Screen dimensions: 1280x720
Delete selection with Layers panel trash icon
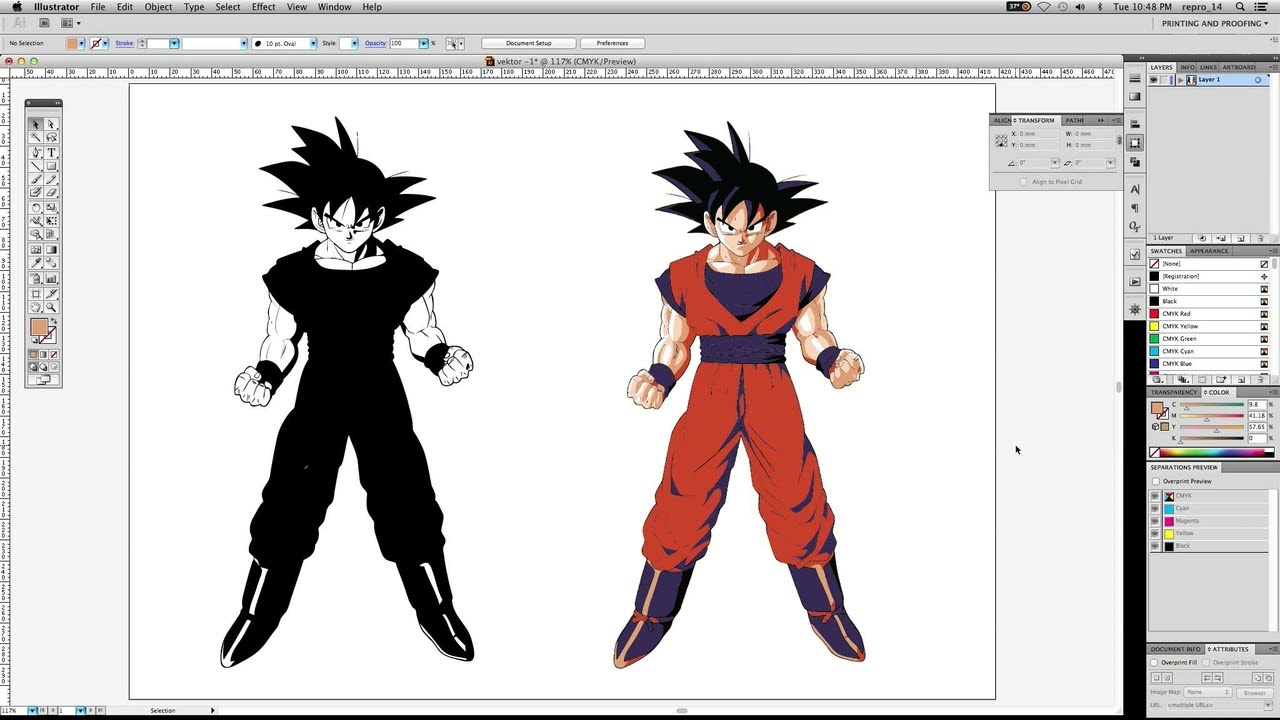[x=1261, y=238]
